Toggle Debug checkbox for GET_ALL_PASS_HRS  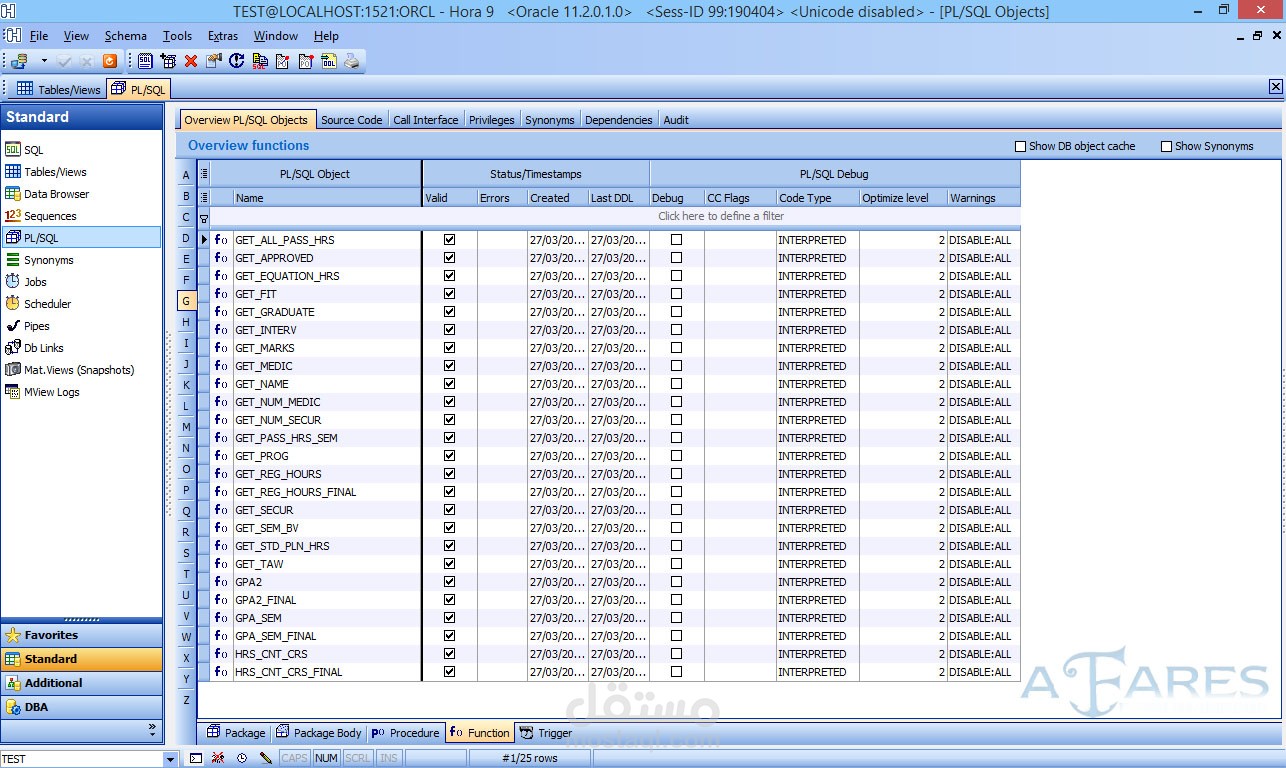pyautogui.click(x=677, y=240)
